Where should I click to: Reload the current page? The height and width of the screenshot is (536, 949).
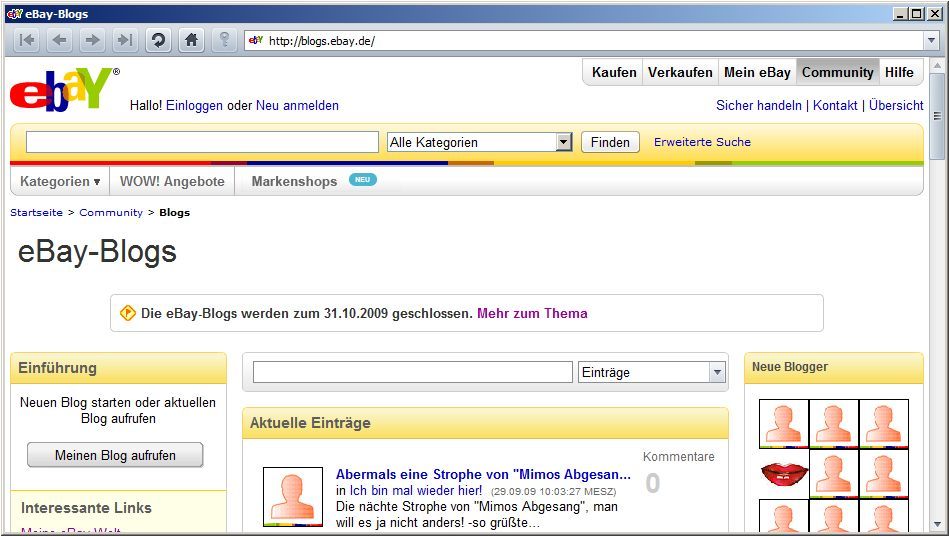(x=159, y=41)
